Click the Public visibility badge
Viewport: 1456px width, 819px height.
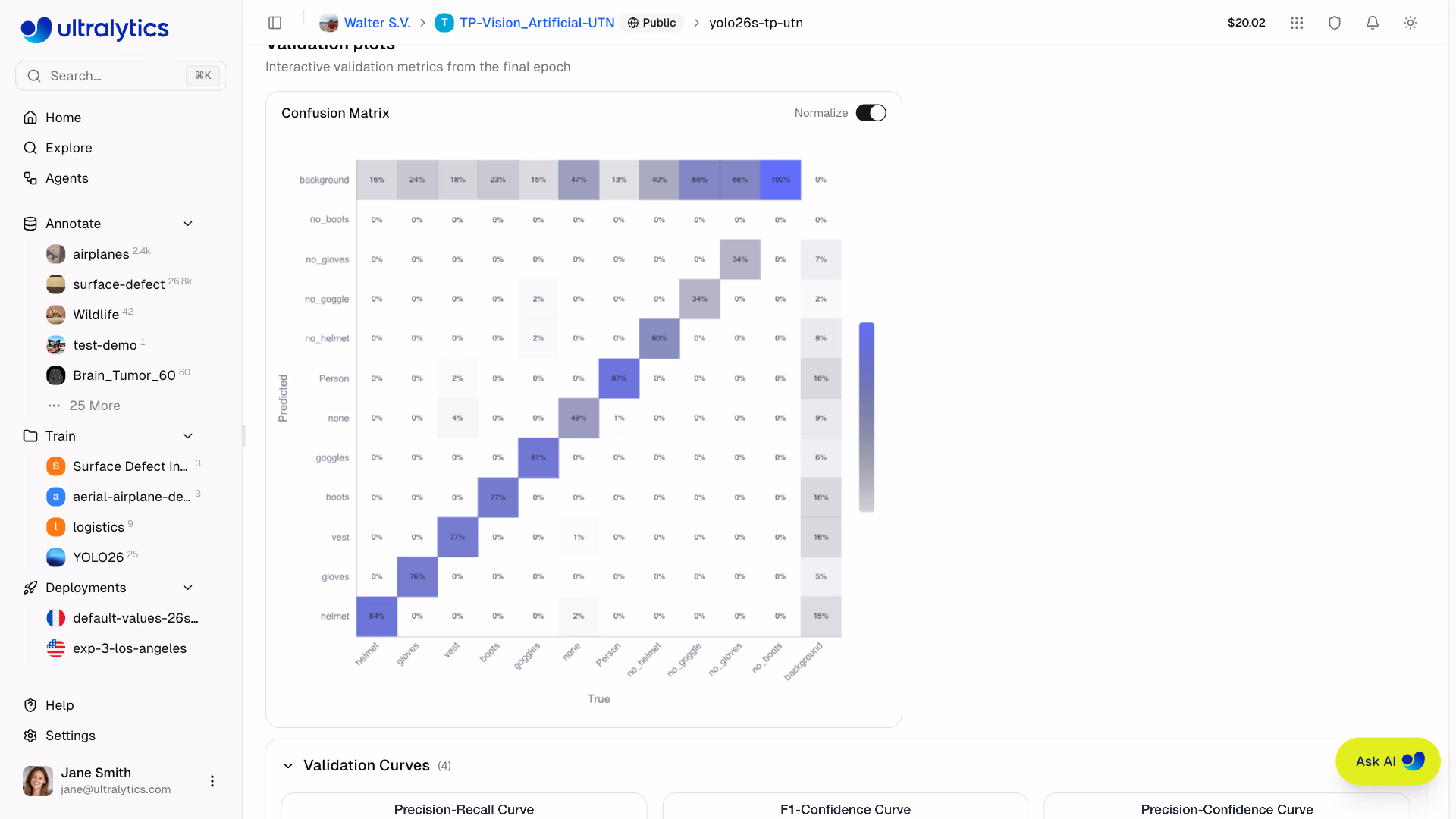point(651,23)
